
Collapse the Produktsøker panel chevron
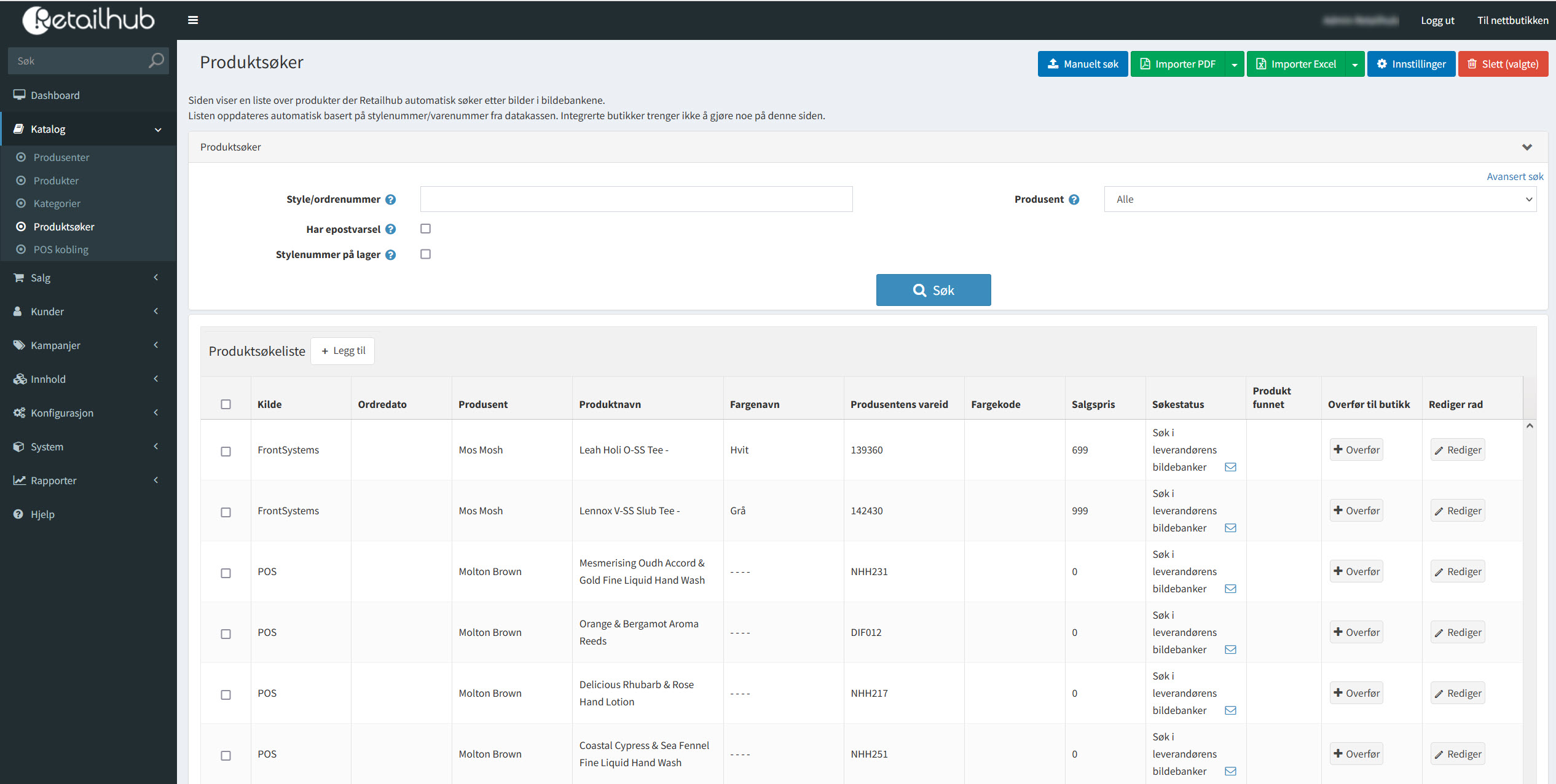click(1527, 147)
